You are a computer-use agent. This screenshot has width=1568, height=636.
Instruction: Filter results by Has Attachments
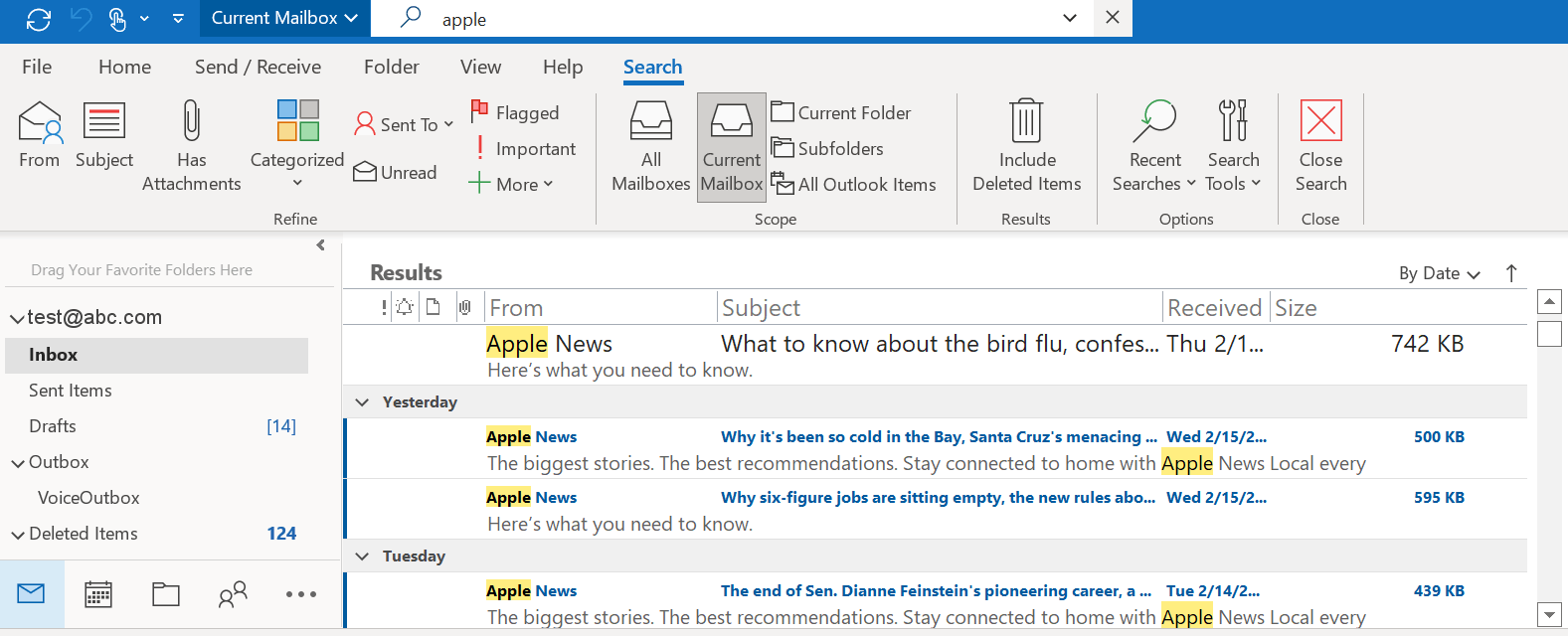point(192,145)
